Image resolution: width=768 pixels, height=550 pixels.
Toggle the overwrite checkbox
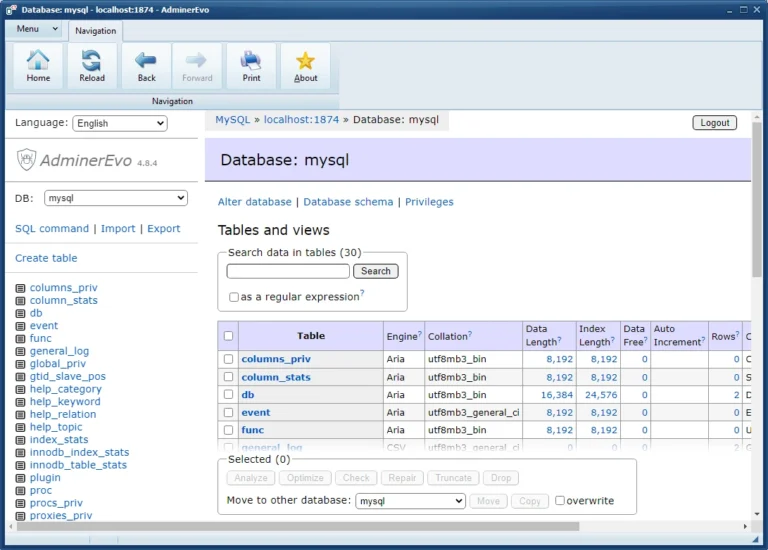point(560,501)
